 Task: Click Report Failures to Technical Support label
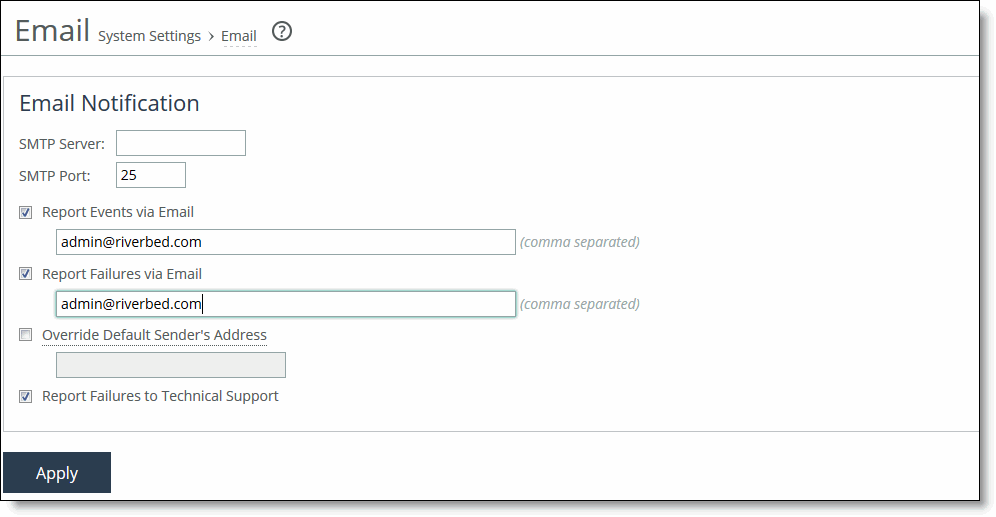160,396
